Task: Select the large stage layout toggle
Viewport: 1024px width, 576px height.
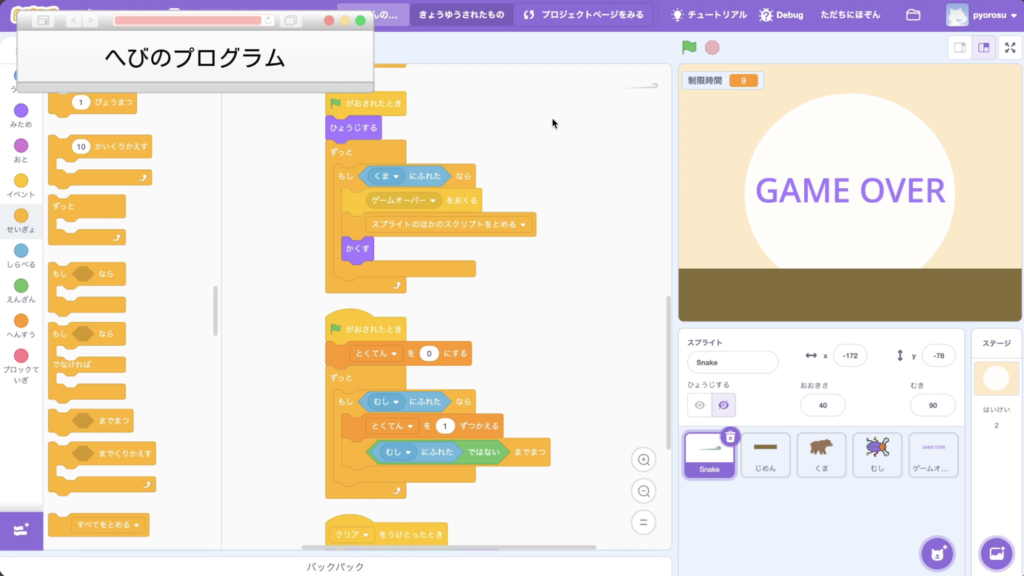Action: tap(984, 47)
